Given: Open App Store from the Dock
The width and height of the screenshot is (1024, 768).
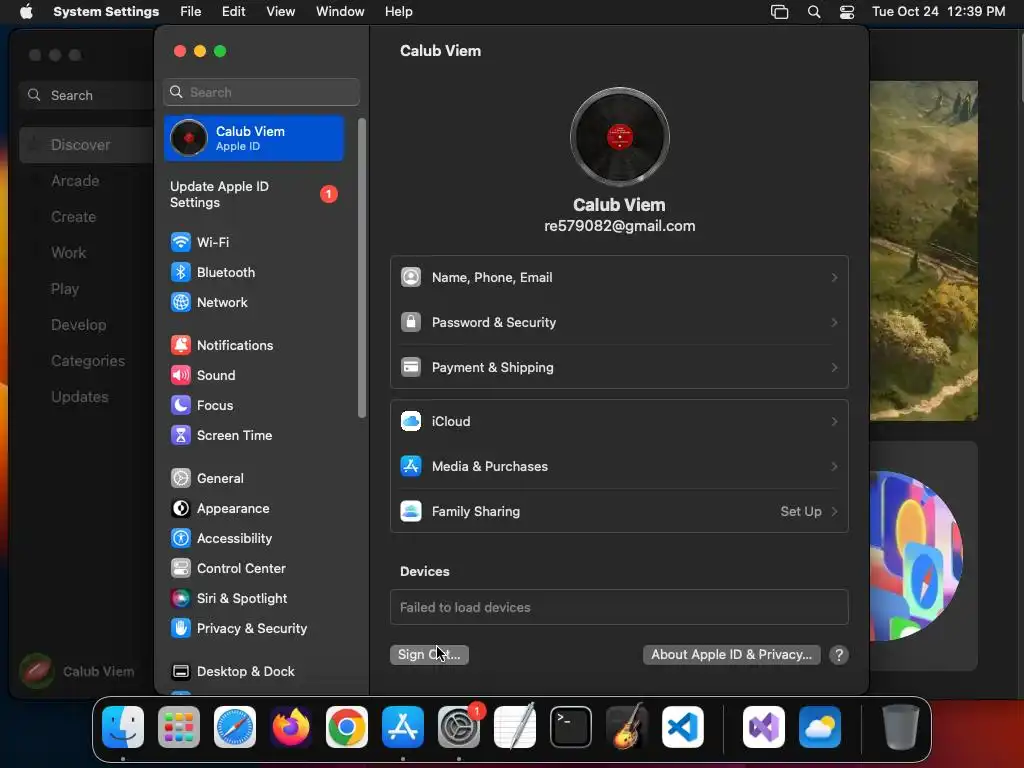Looking at the screenshot, I should [x=403, y=727].
